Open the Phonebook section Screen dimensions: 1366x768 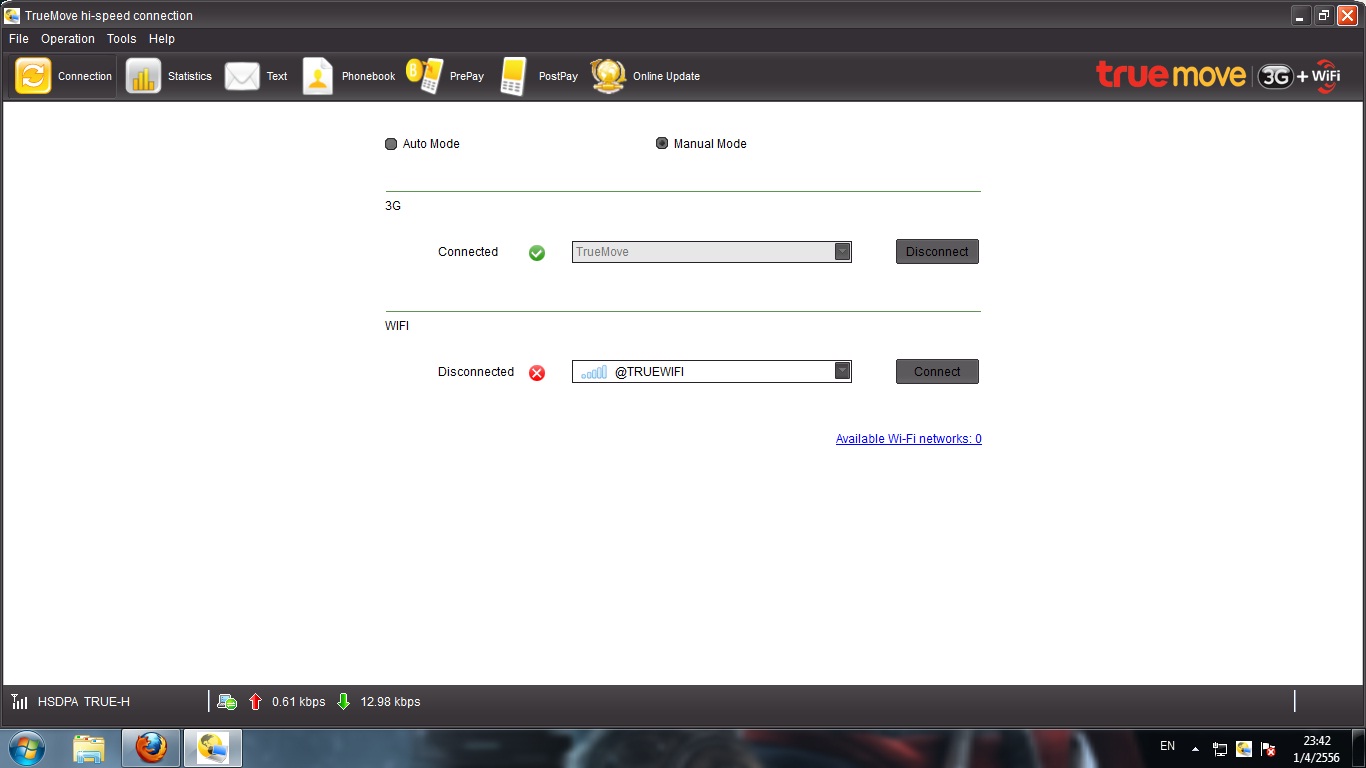pos(349,76)
